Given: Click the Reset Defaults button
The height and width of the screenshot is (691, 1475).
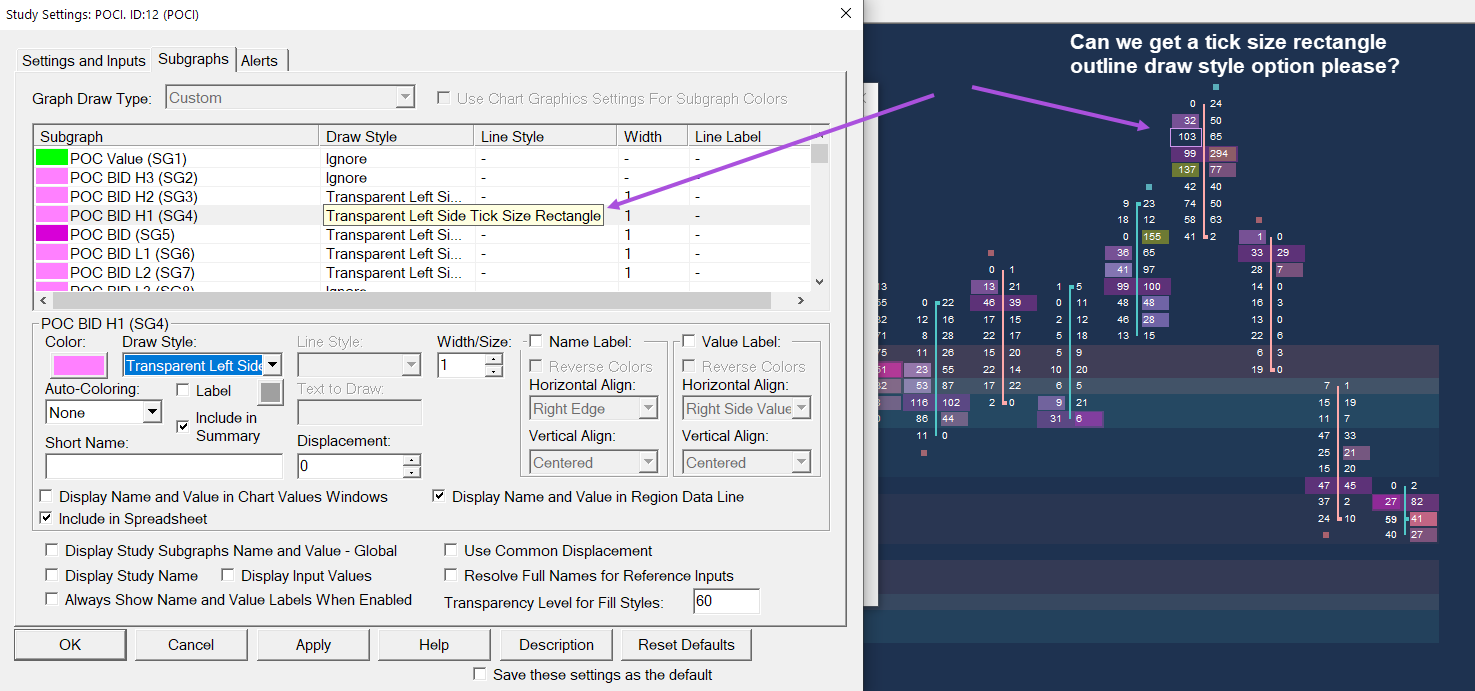Looking at the screenshot, I should 686,645.
